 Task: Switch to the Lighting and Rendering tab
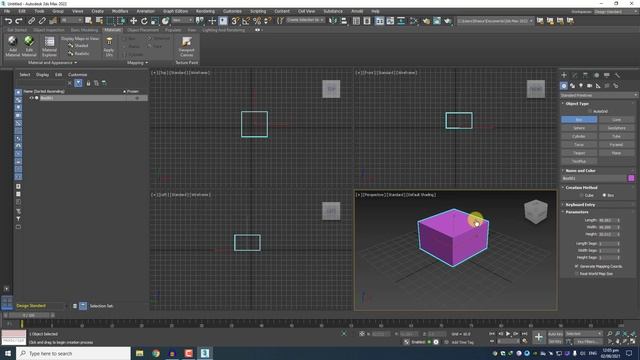(x=224, y=30)
